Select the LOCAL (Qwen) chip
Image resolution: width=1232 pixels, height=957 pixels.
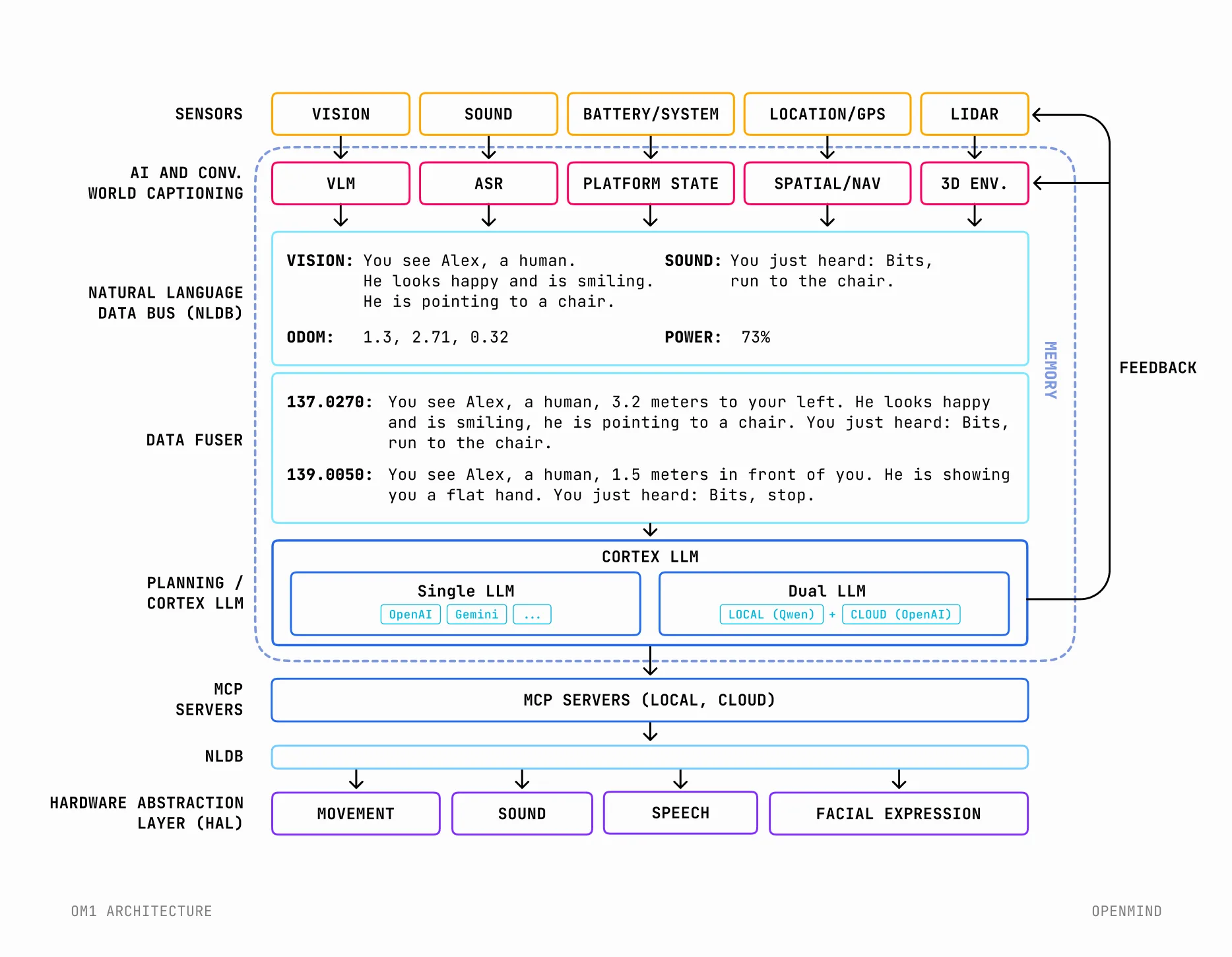coord(771,614)
